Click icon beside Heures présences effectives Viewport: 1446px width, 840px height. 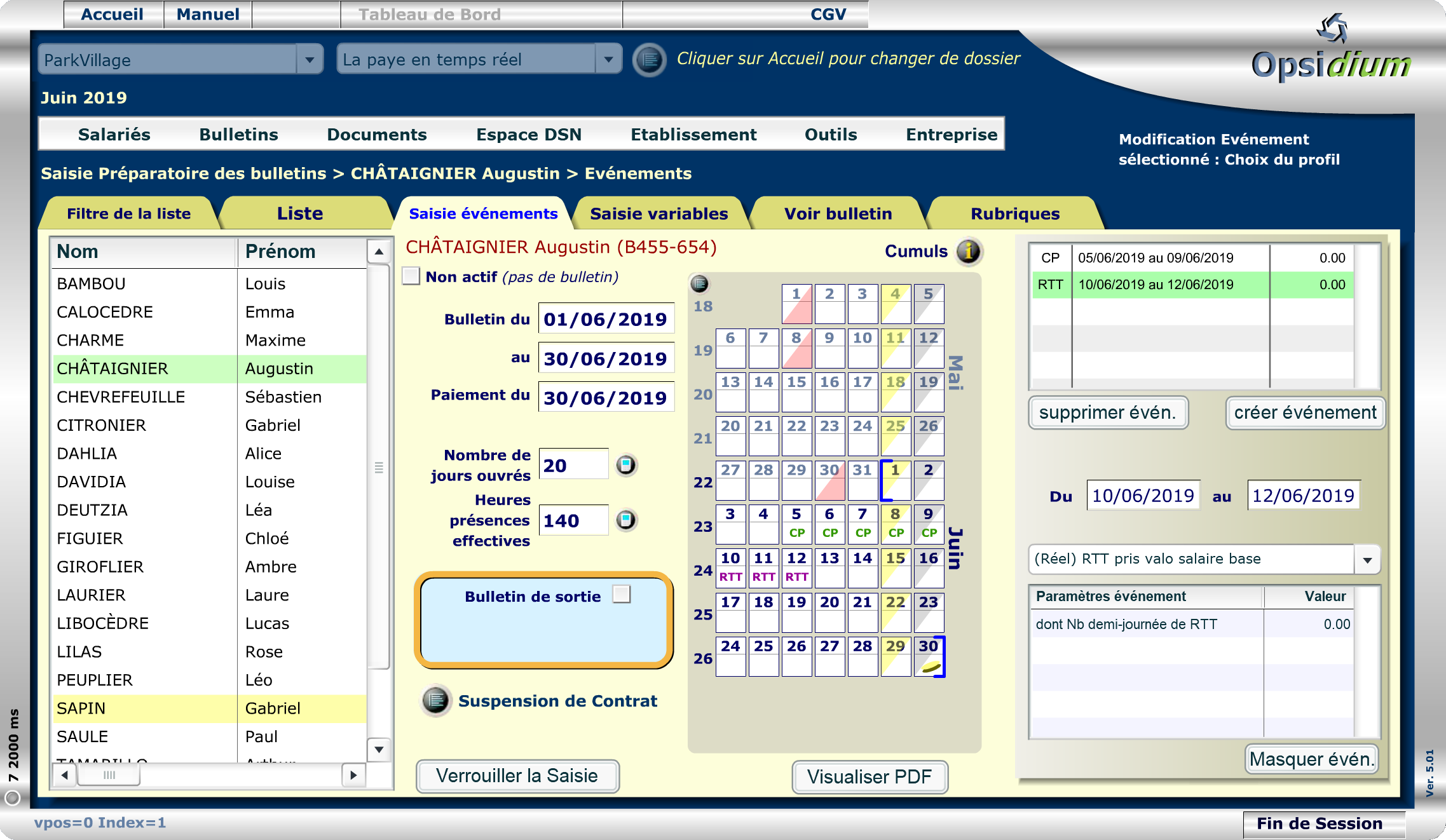626,520
